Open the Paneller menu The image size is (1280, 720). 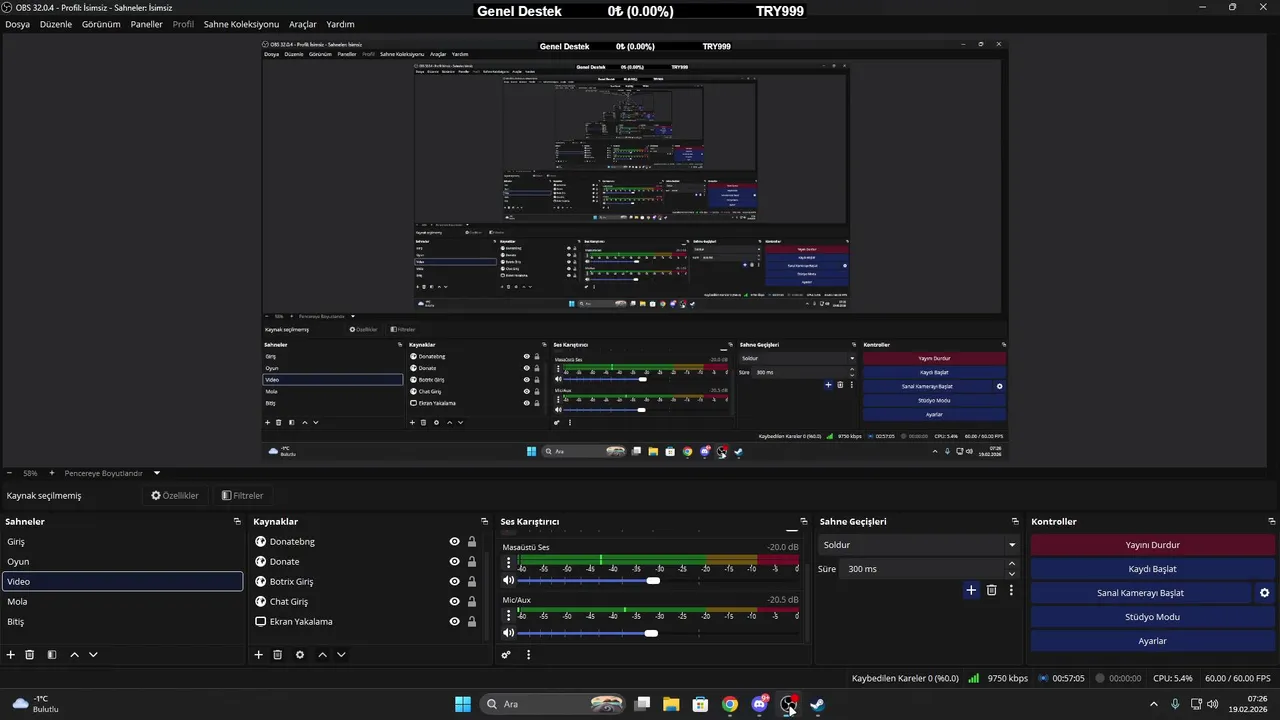click(146, 24)
